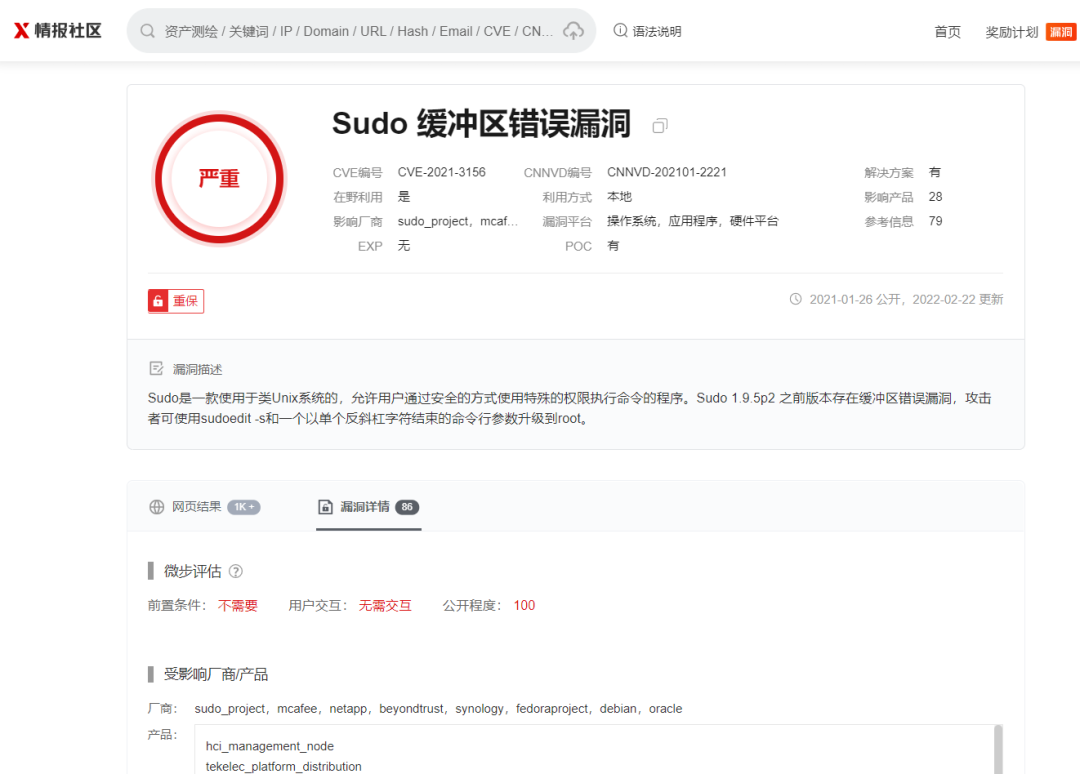Click the POC value 有
Image resolution: width=1080 pixels, height=774 pixels.
[x=613, y=246]
